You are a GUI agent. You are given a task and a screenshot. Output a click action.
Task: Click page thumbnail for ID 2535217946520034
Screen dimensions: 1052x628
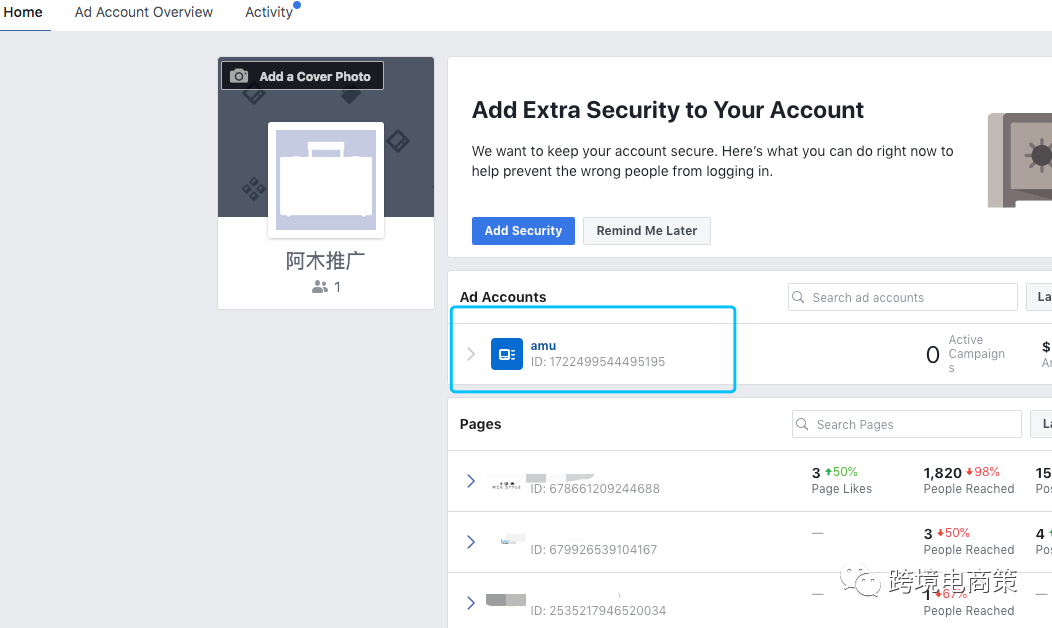pos(506,600)
